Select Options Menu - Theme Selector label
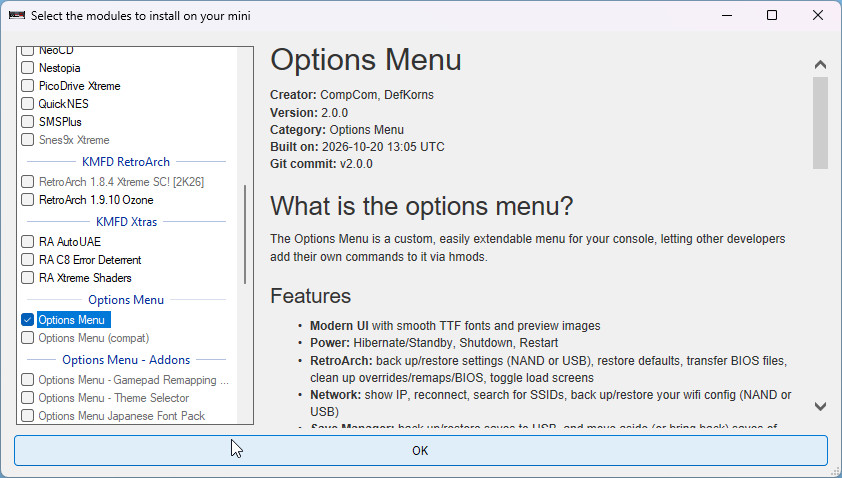 click(x=113, y=398)
